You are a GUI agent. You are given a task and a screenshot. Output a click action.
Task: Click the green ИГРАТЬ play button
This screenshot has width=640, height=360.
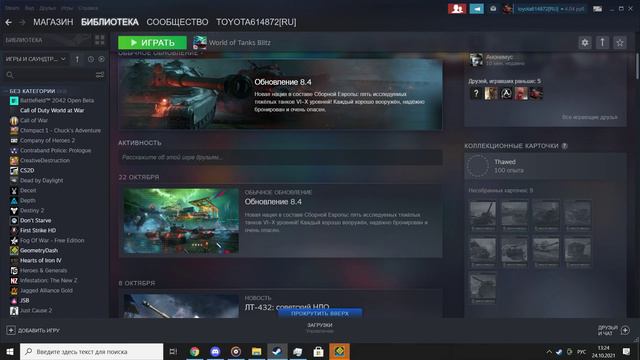click(x=152, y=42)
